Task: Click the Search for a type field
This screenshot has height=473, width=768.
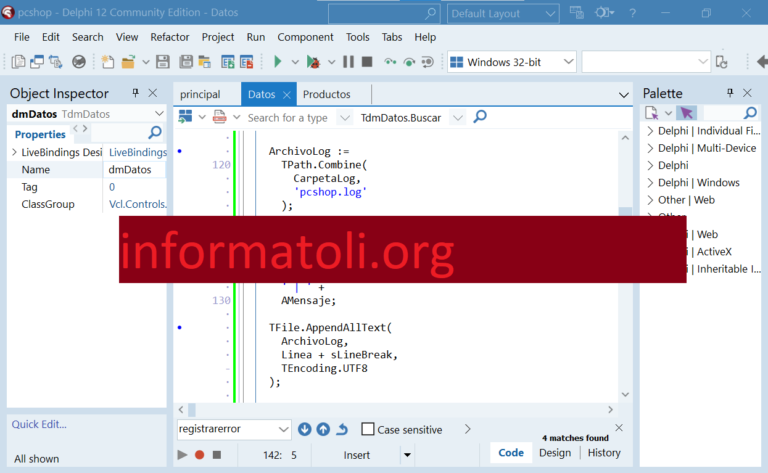Action: pyautogui.click(x=288, y=118)
